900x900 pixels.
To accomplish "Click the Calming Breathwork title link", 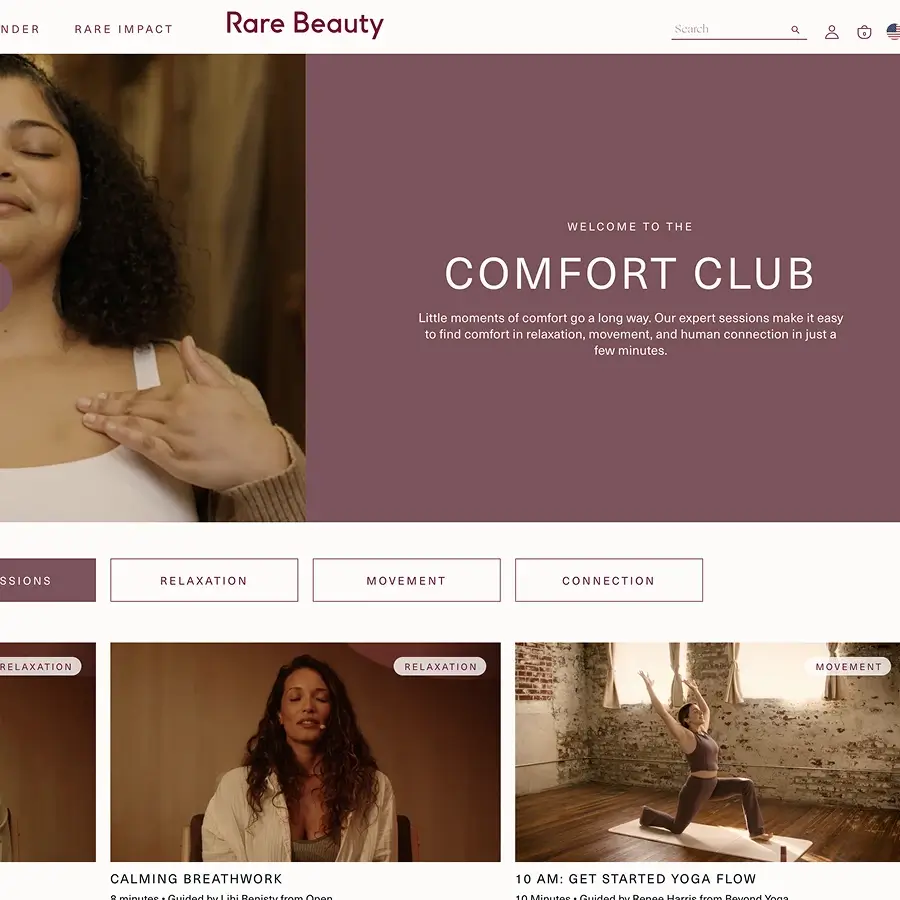I will point(196,879).
